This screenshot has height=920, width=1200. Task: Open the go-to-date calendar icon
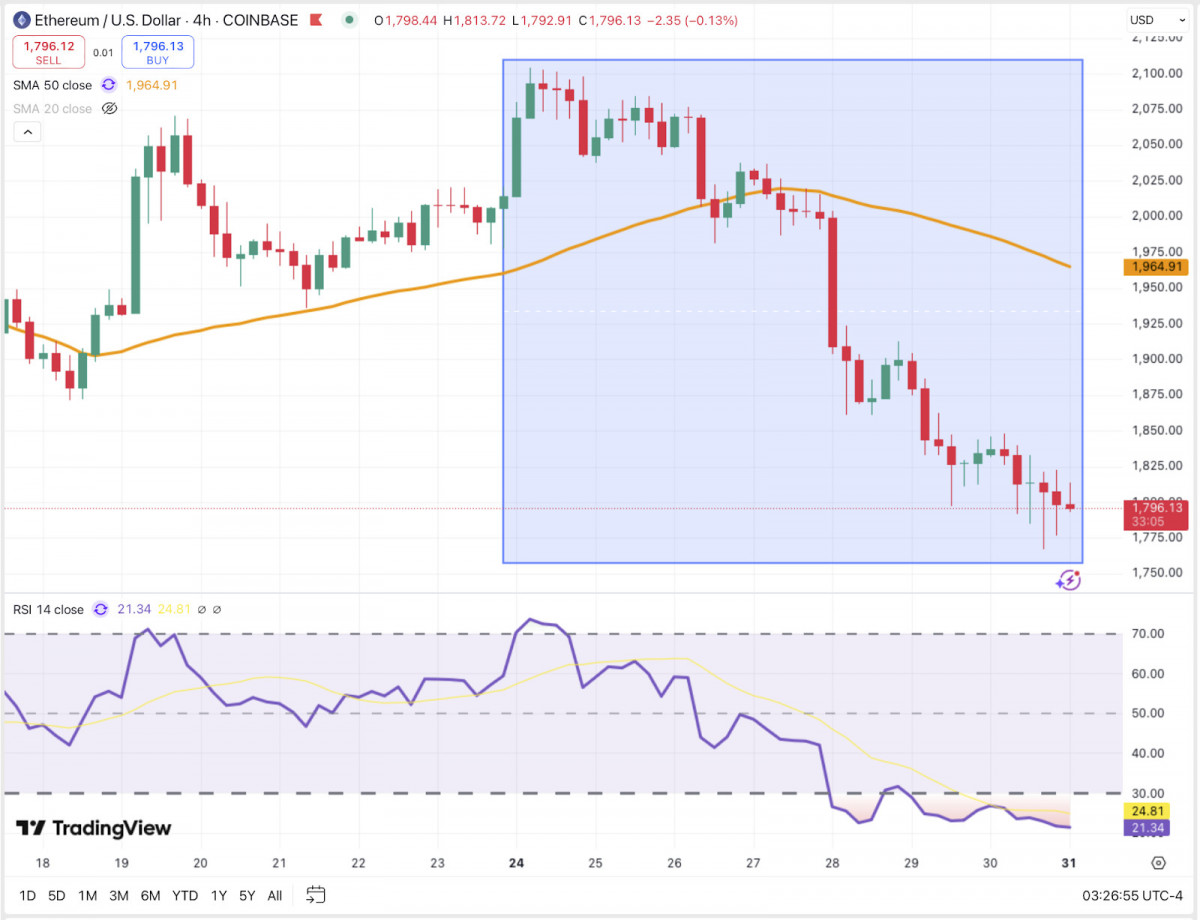coord(316,895)
